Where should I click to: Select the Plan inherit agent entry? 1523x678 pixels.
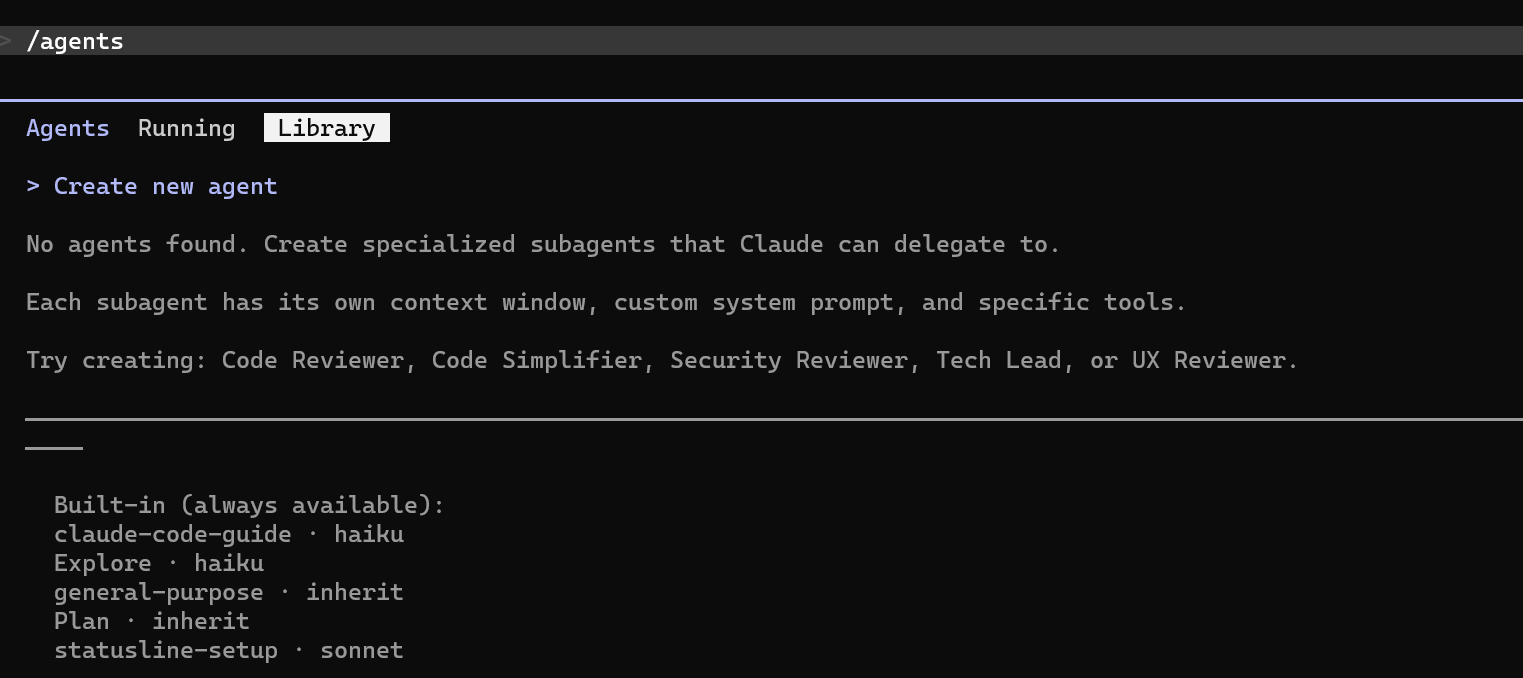point(152,621)
